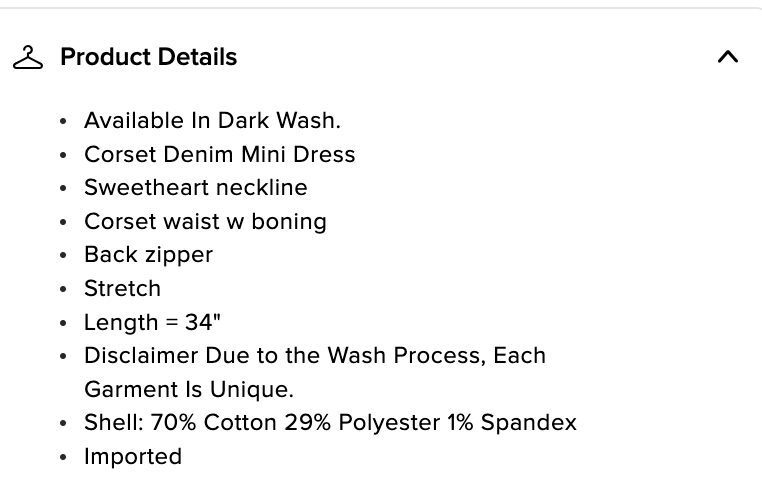Click the 'Imported' list item
The width and height of the screenshot is (762, 494).
tap(133, 457)
